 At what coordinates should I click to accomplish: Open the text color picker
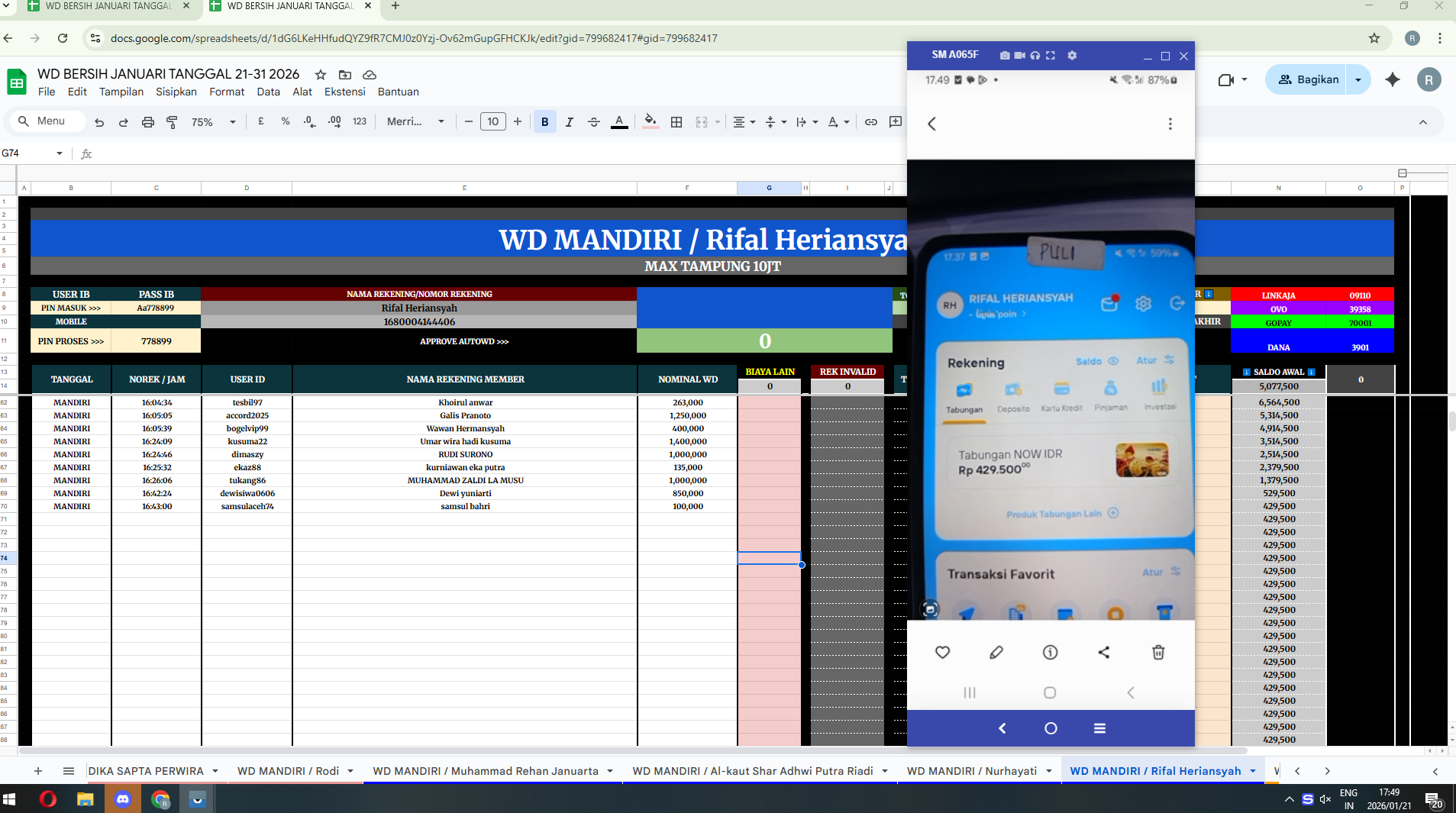pyautogui.click(x=619, y=122)
